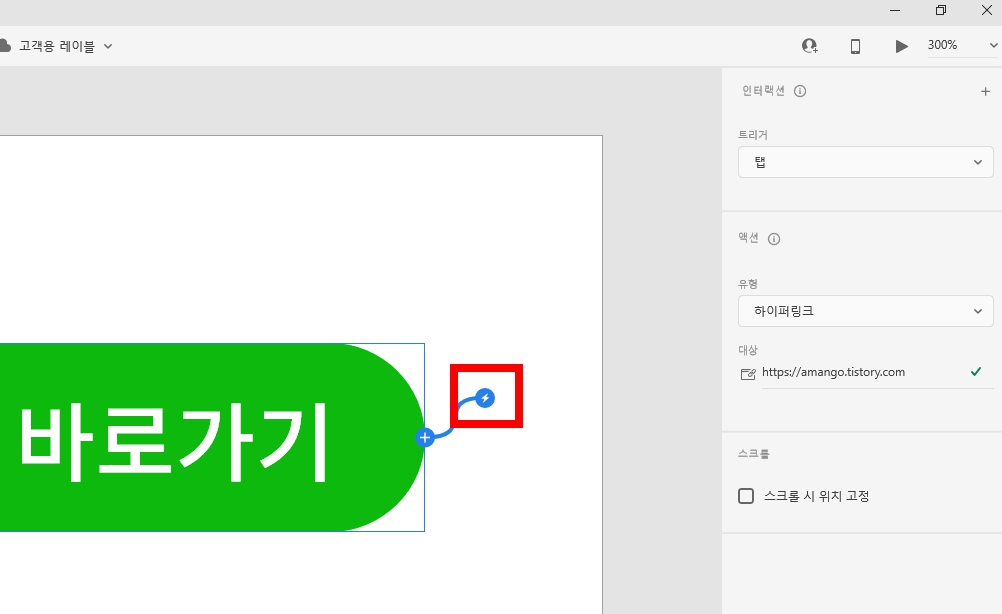The width and height of the screenshot is (1002, 614).
Task: Open the amango.tistory.com hyperlink target
Action: [831, 372]
